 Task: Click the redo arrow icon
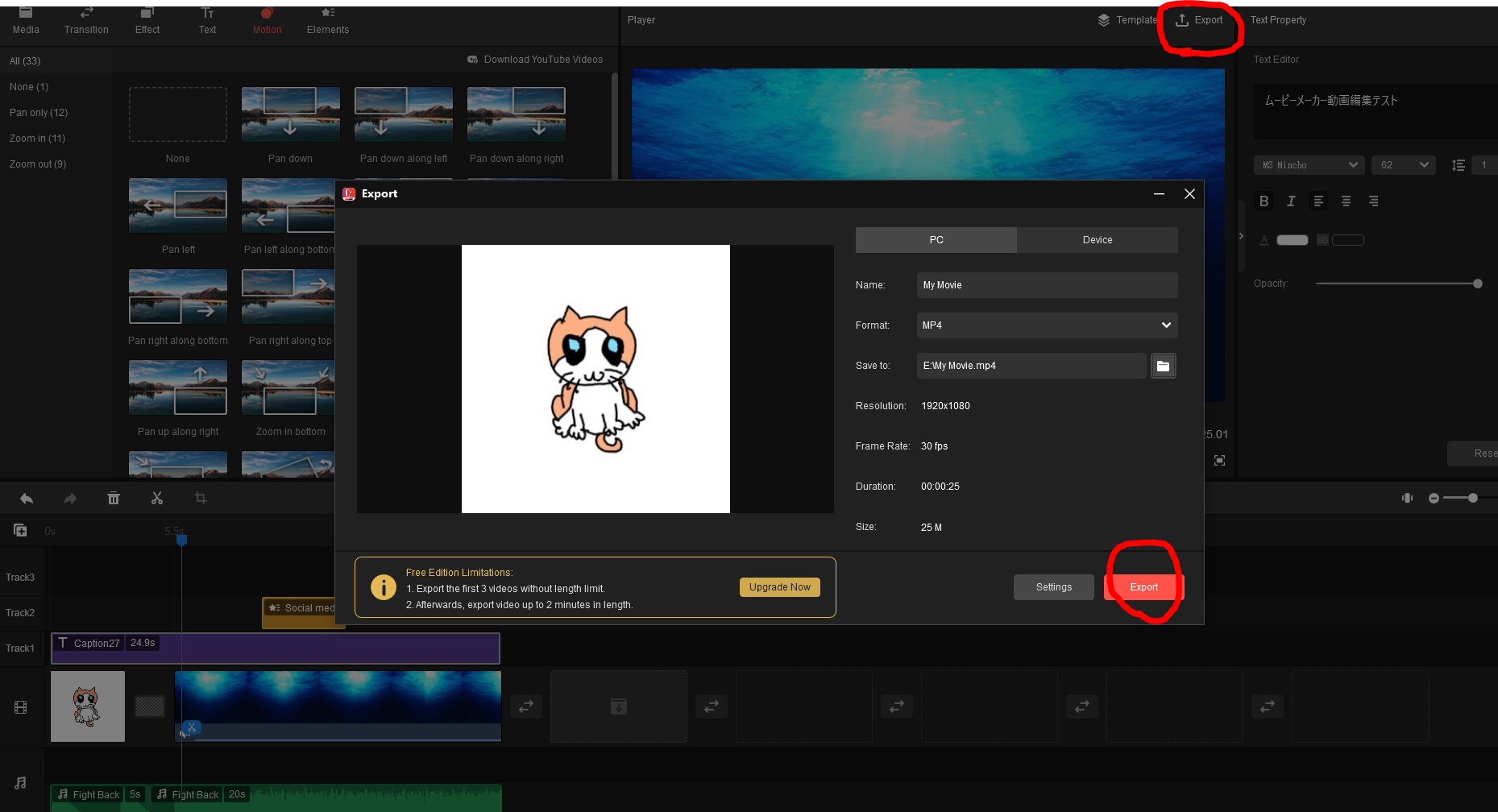70,499
